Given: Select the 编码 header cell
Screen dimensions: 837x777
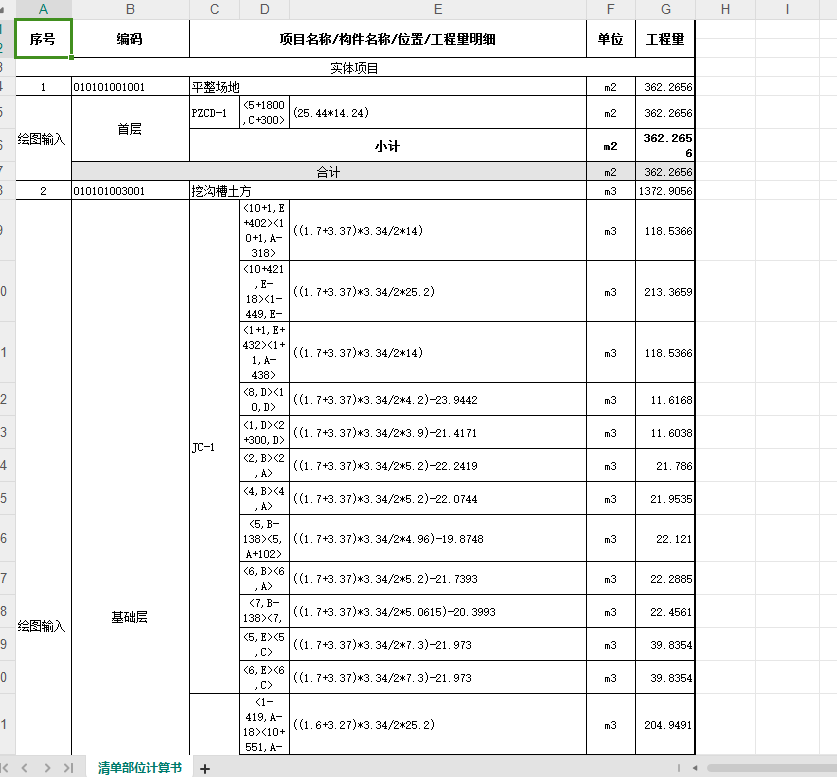Looking at the screenshot, I should coord(130,38).
